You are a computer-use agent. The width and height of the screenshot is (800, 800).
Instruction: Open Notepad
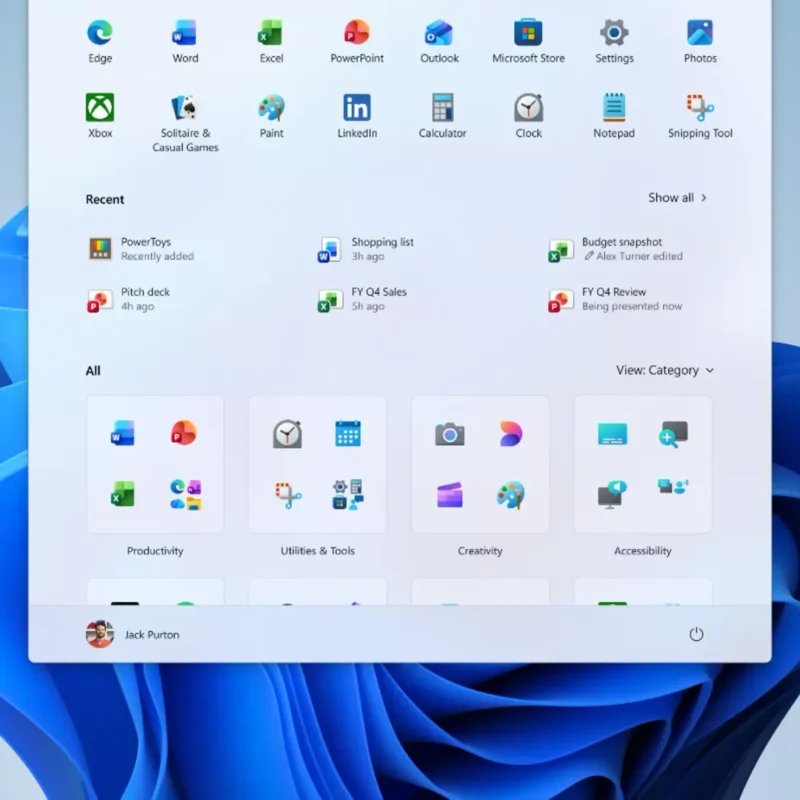click(614, 116)
